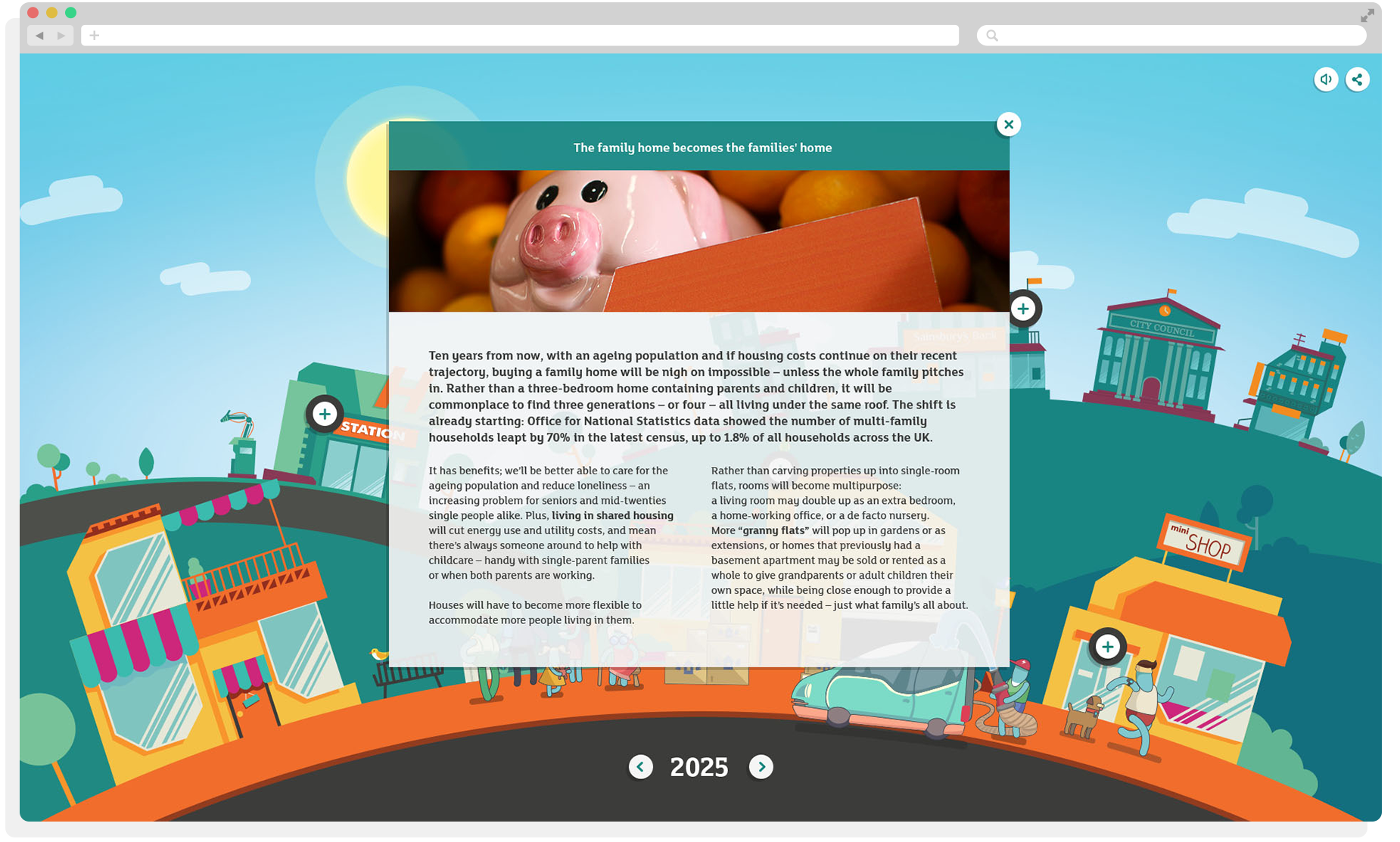This screenshot has height=842, width=1400.
Task: Open the plus hotspot on the mini Shop
Action: 1108,647
